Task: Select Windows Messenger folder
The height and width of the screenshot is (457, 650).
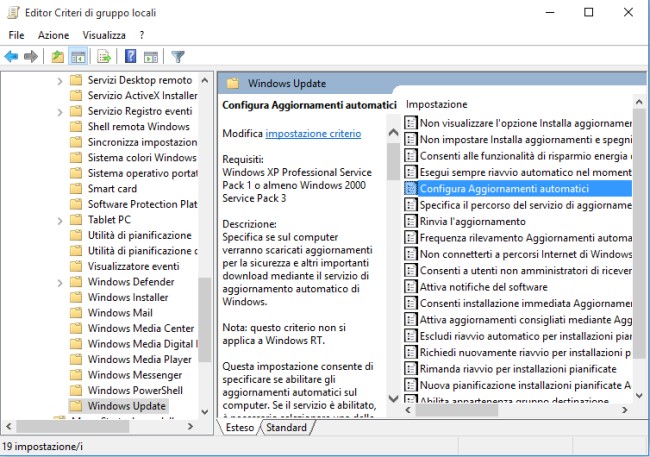Action: [135, 375]
